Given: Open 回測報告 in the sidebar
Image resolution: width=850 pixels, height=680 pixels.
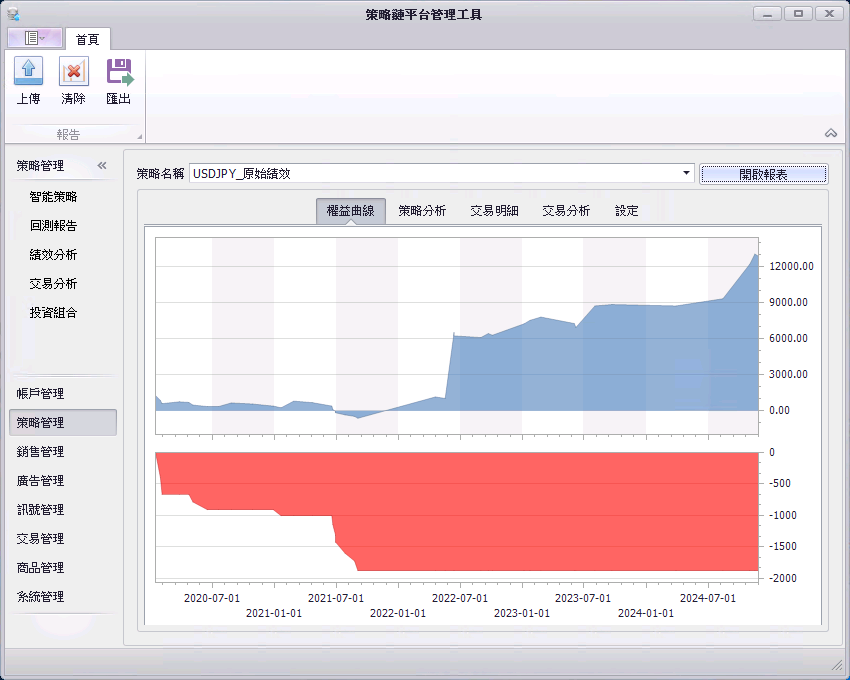Looking at the screenshot, I should click(53, 226).
